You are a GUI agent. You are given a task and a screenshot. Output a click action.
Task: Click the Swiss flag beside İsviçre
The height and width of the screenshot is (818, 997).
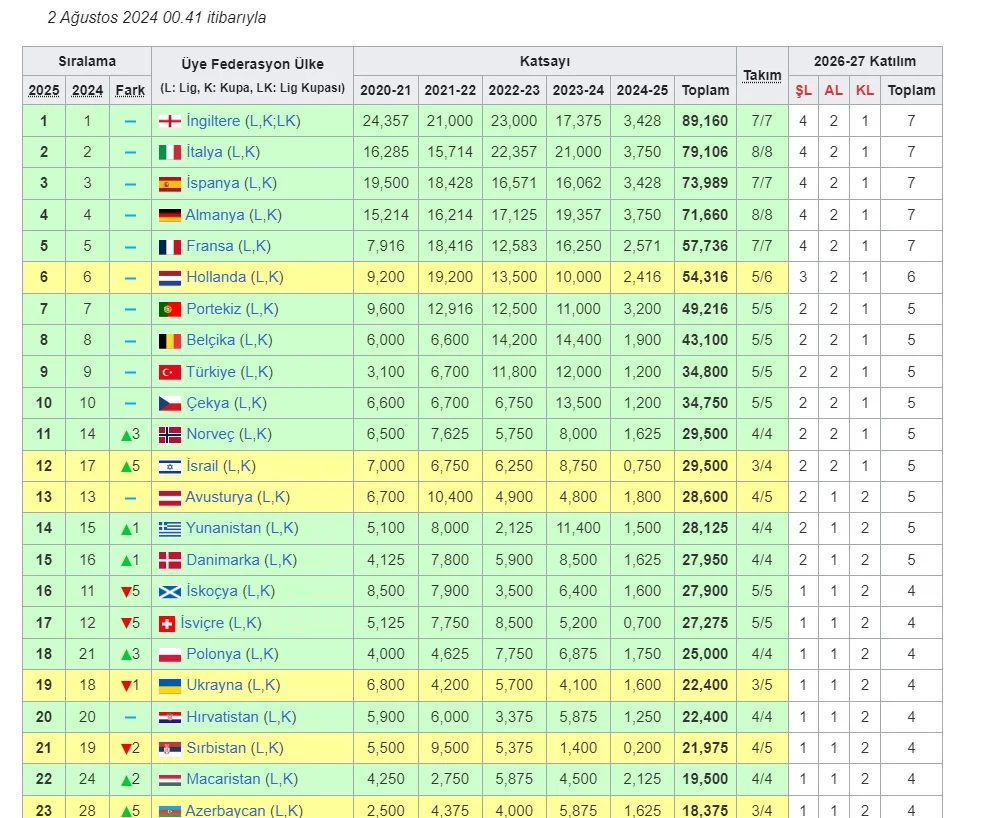167,623
